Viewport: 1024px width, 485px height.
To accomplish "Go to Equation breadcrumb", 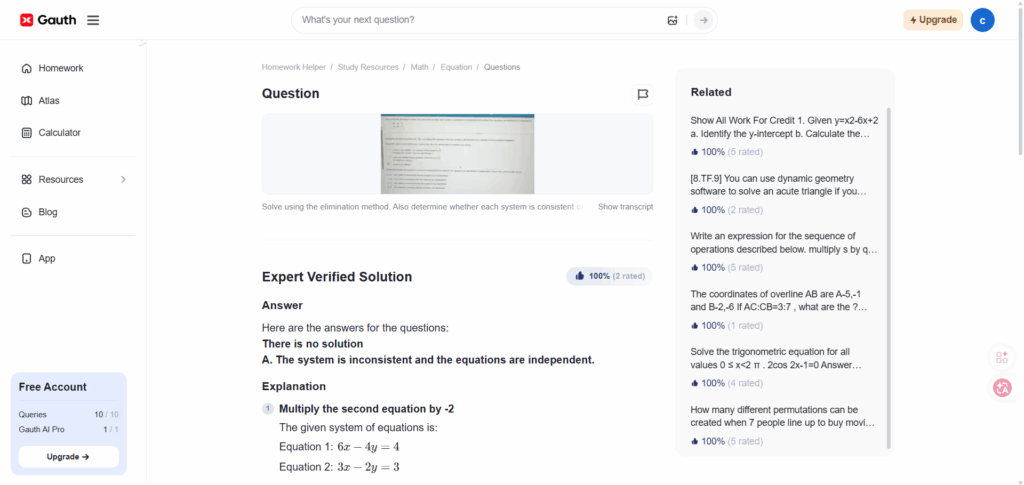I will [456, 67].
